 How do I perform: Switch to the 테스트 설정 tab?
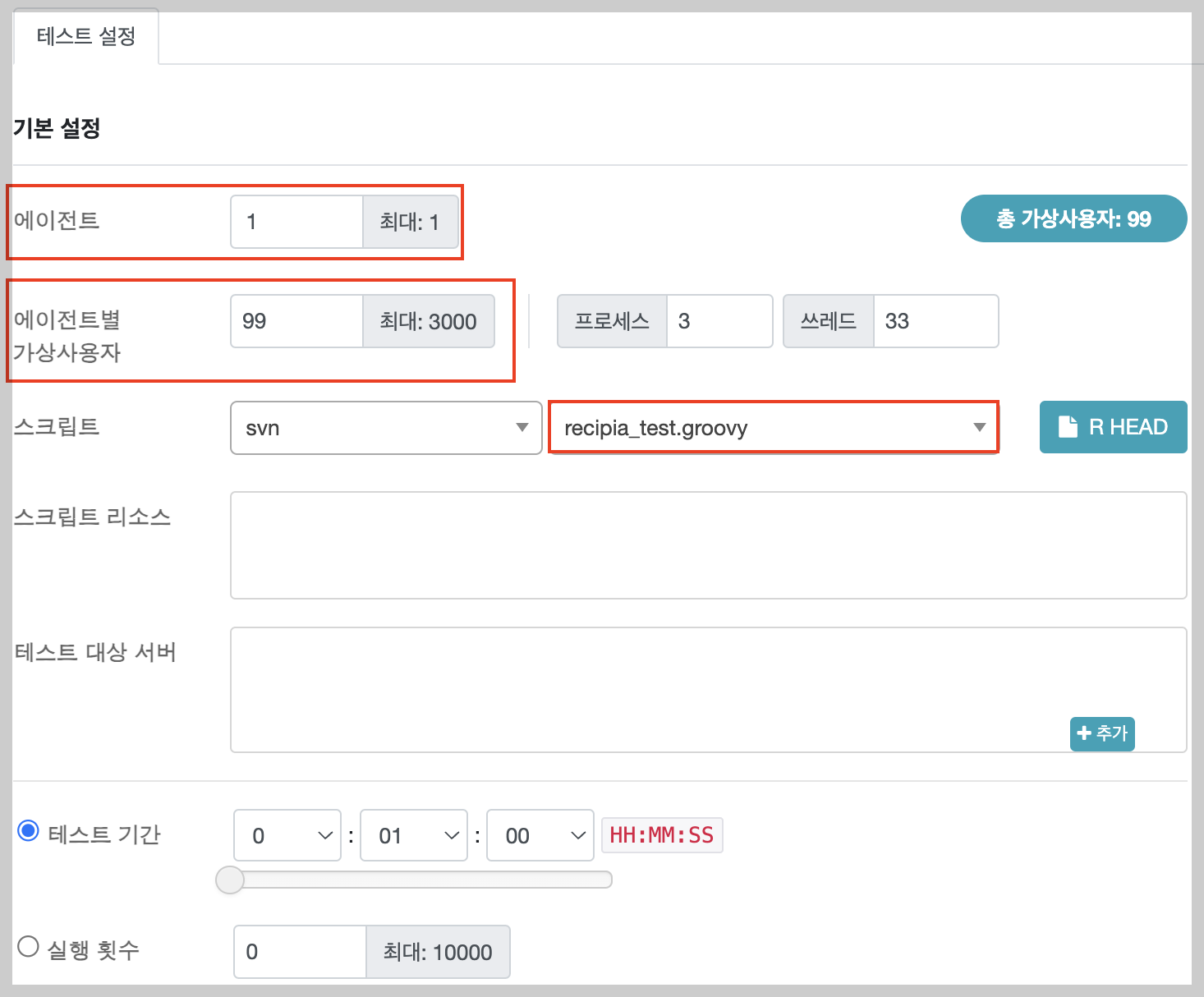(x=85, y=36)
